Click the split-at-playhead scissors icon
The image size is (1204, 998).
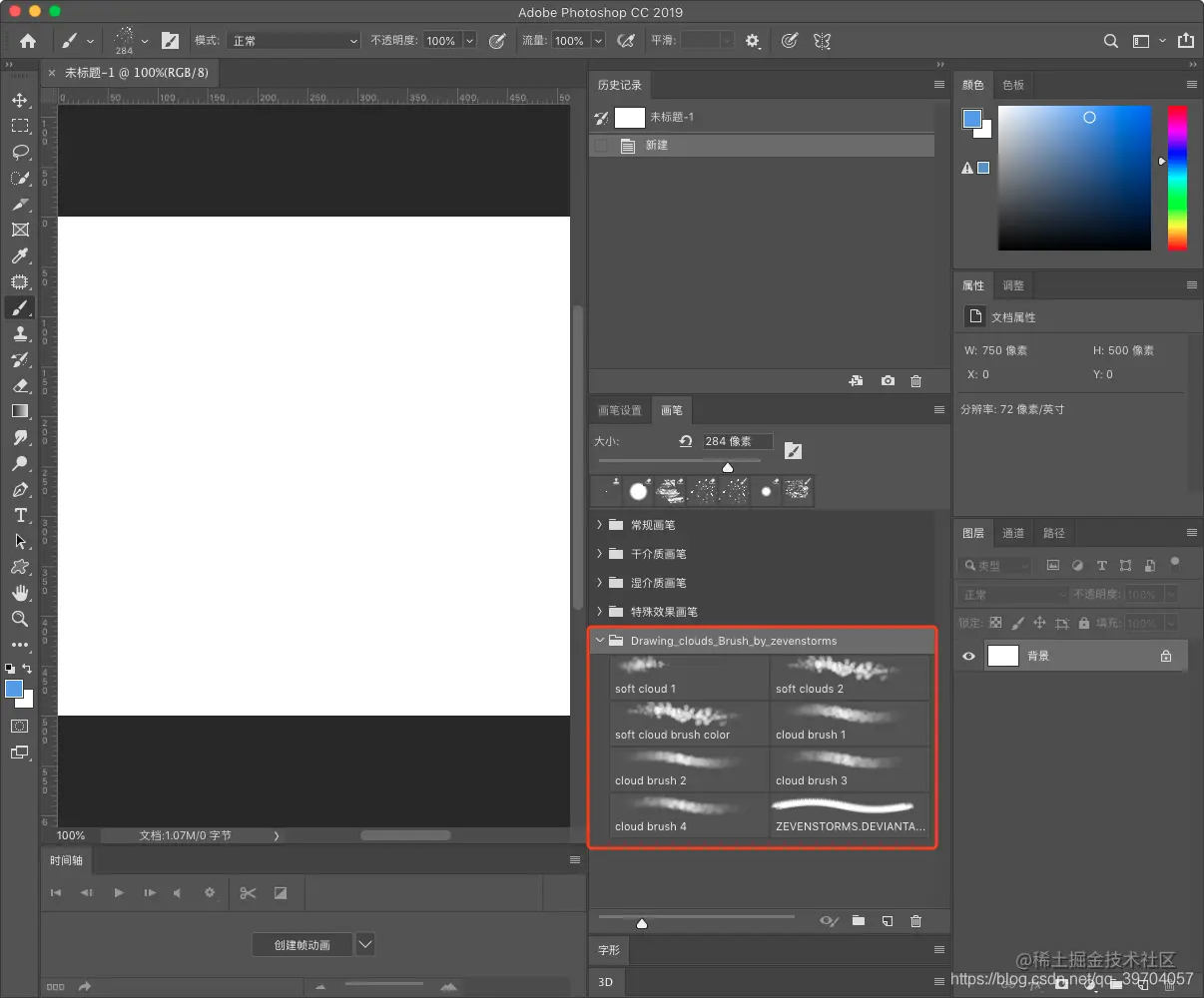[249, 893]
